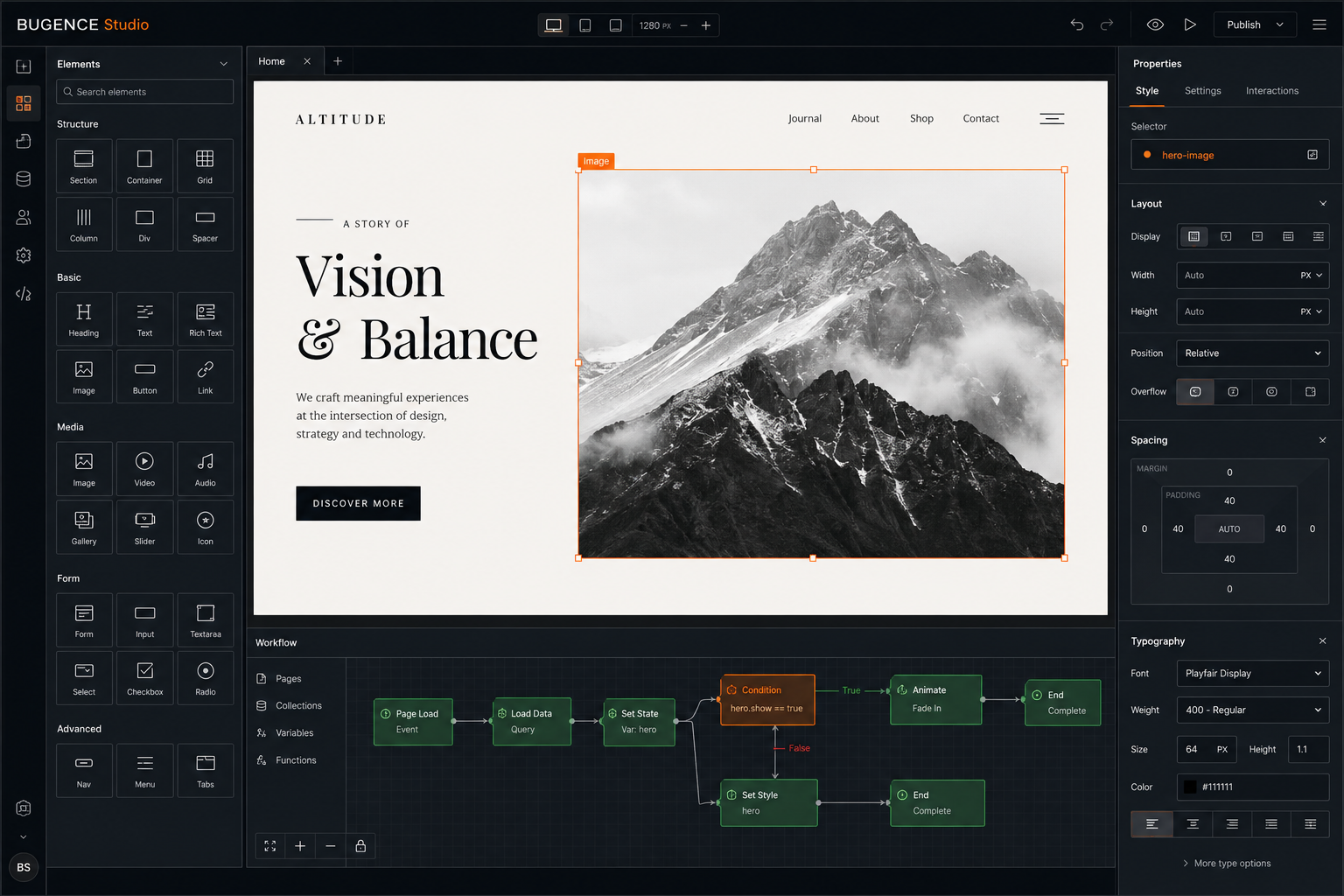This screenshot has width=1344, height=896.
Task: Add a Radio form element
Action: click(205, 677)
